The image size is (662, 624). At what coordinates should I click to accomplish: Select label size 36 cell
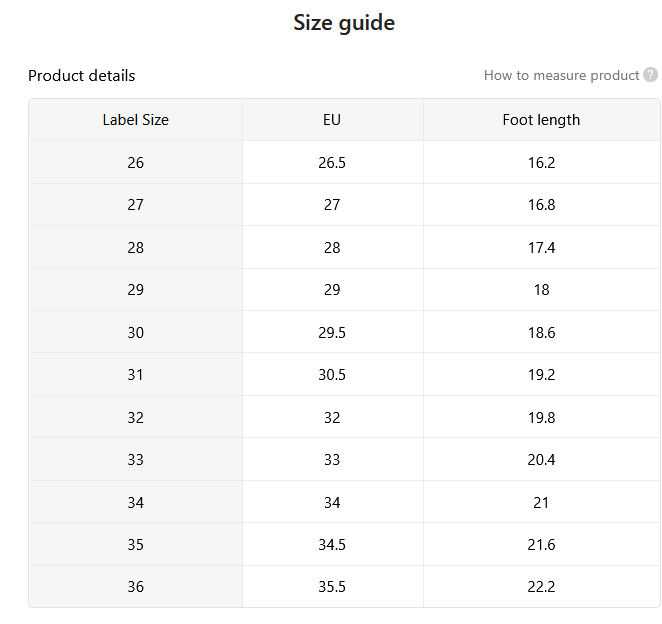[x=136, y=586]
